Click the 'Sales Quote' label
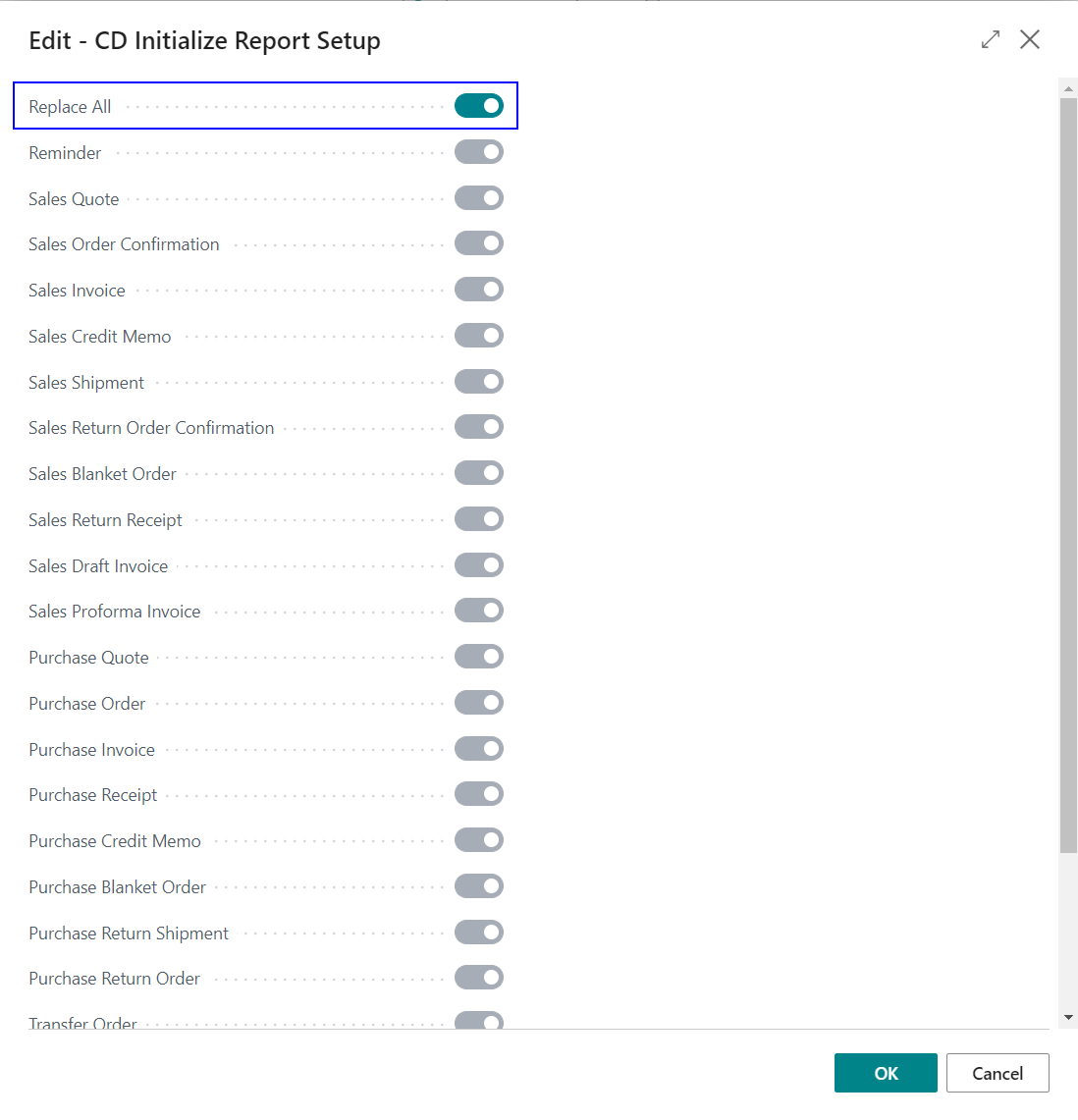Image resolution: width=1078 pixels, height=1120 pixels. tap(74, 199)
